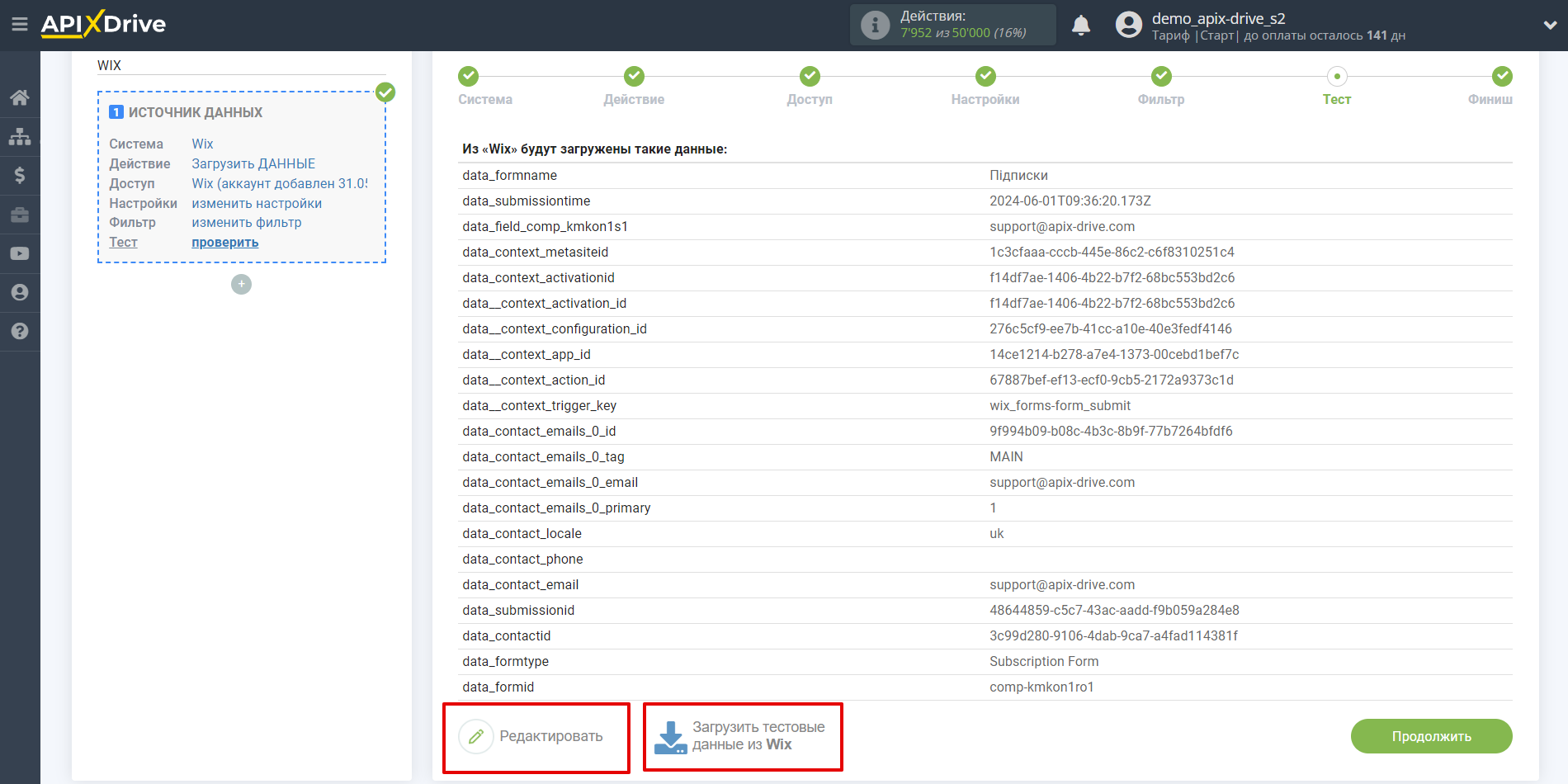The width and height of the screenshot is (1568, 784).
Task: Select the data_contact_phone field name
Action: (523, 559)
